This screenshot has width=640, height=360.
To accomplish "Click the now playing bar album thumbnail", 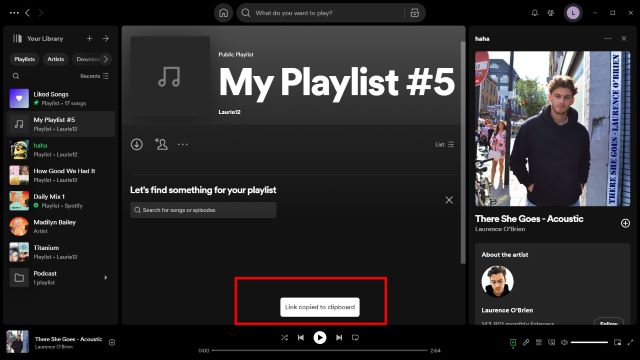I will (18, 342).
